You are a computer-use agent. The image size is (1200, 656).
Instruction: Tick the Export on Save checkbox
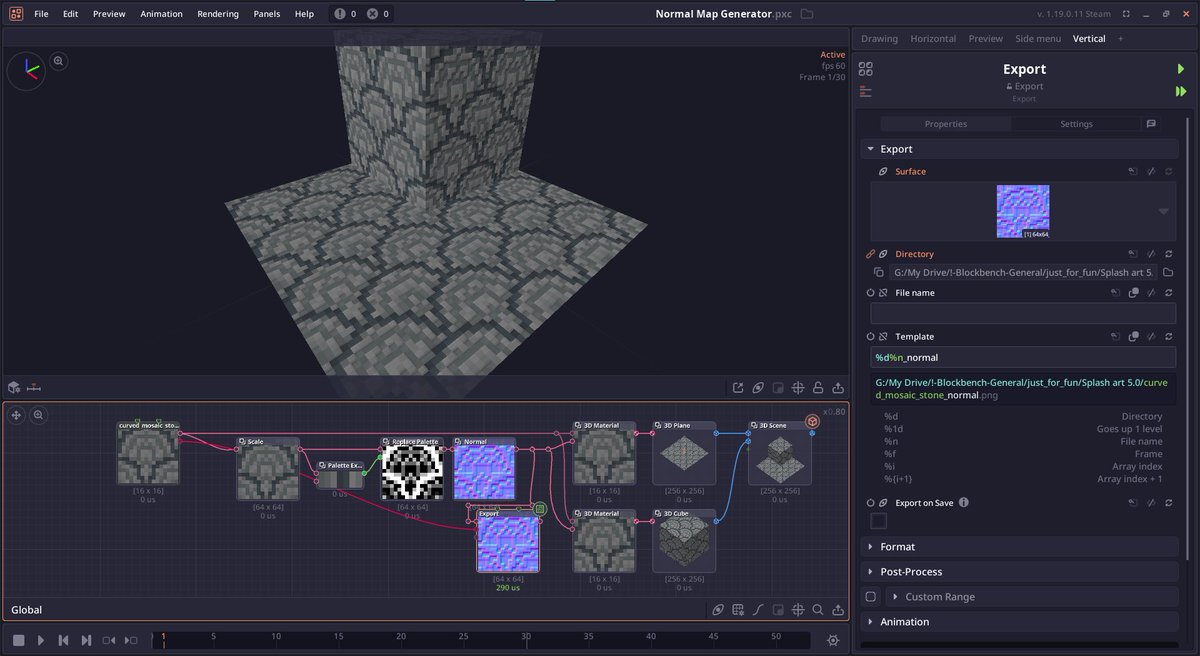click(878, 521)
